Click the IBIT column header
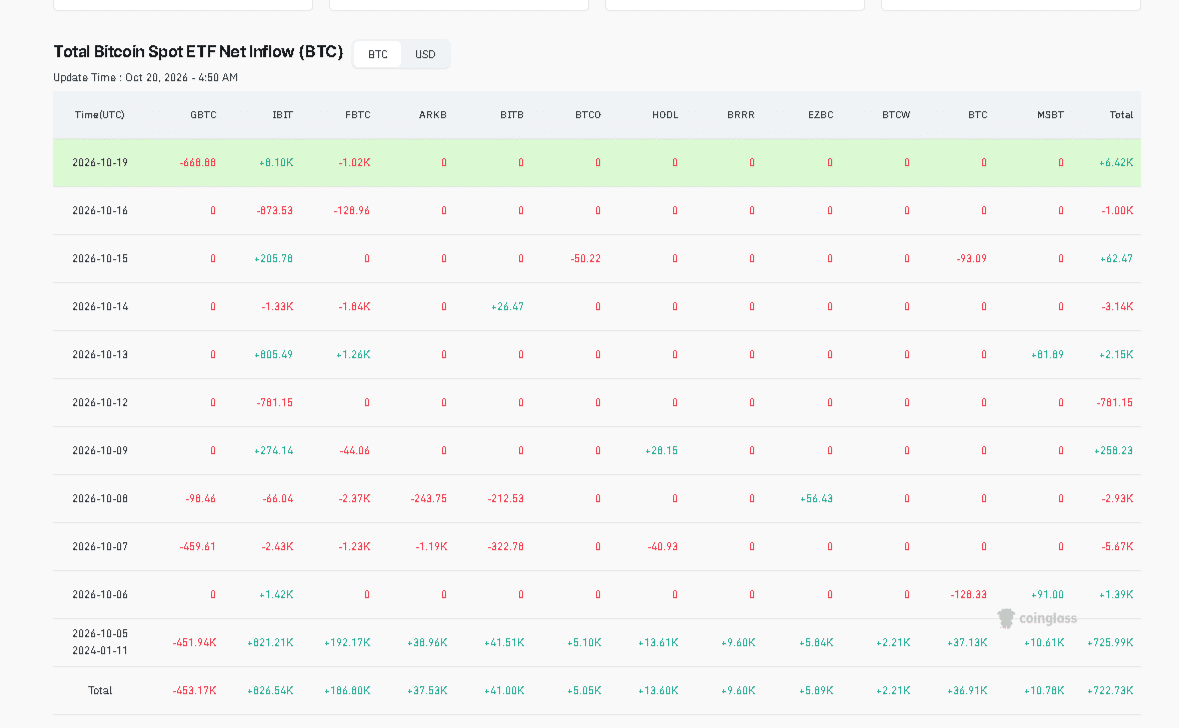 tap(283, 115)
